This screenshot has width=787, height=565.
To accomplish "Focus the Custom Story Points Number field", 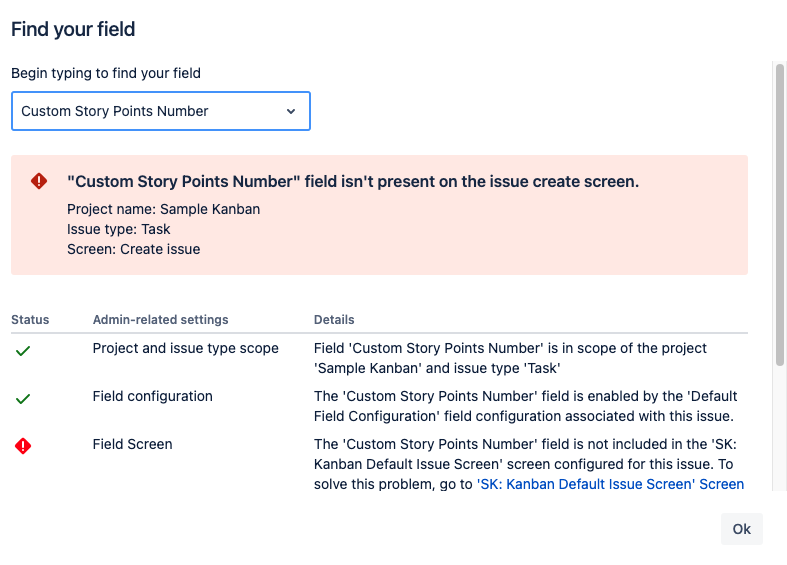I will point(161,111).
